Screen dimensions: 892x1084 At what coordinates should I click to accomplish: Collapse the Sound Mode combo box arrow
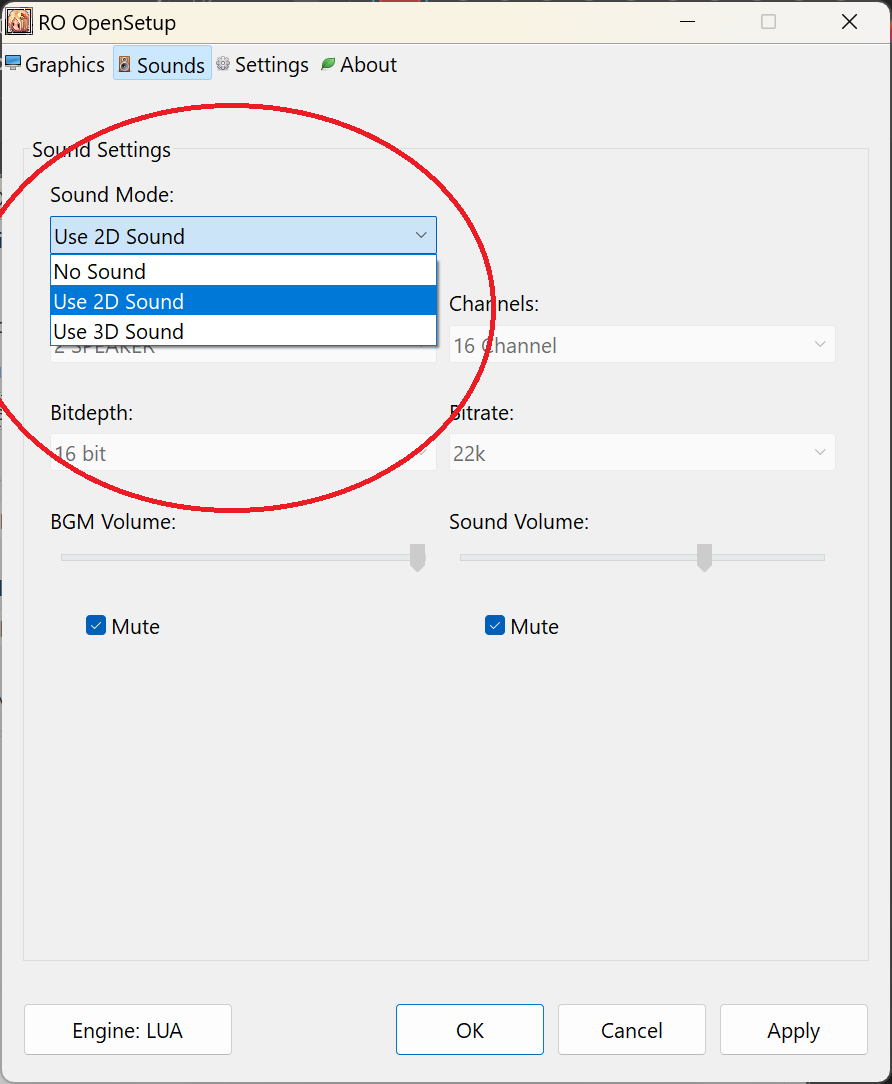421,236
